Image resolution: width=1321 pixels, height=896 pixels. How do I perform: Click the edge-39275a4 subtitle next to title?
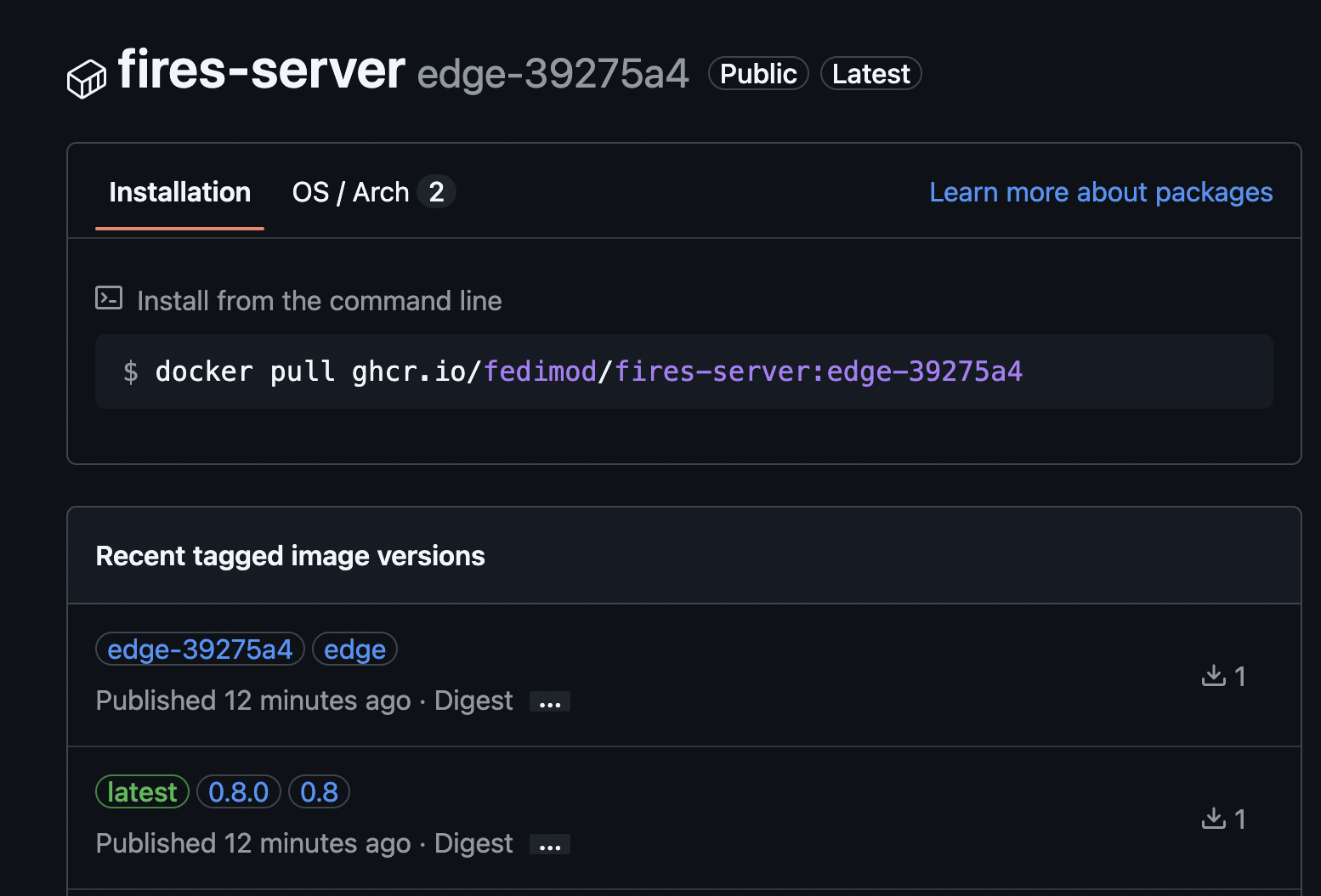pos(553,74)
